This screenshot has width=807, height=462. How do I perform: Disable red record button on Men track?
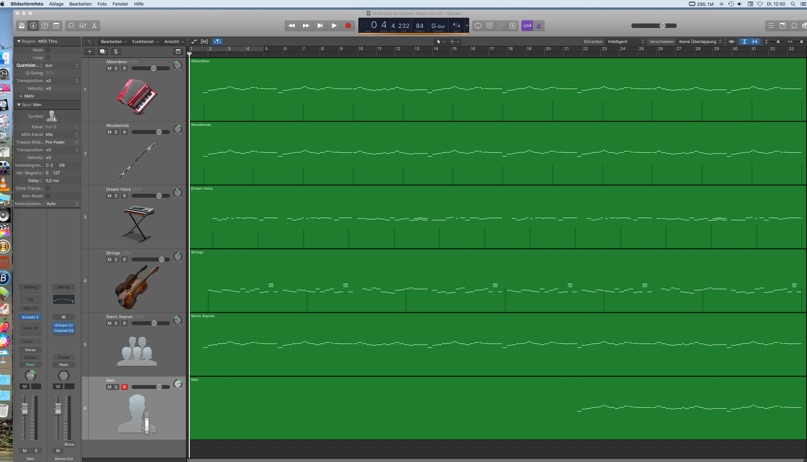tap(124, 387)
